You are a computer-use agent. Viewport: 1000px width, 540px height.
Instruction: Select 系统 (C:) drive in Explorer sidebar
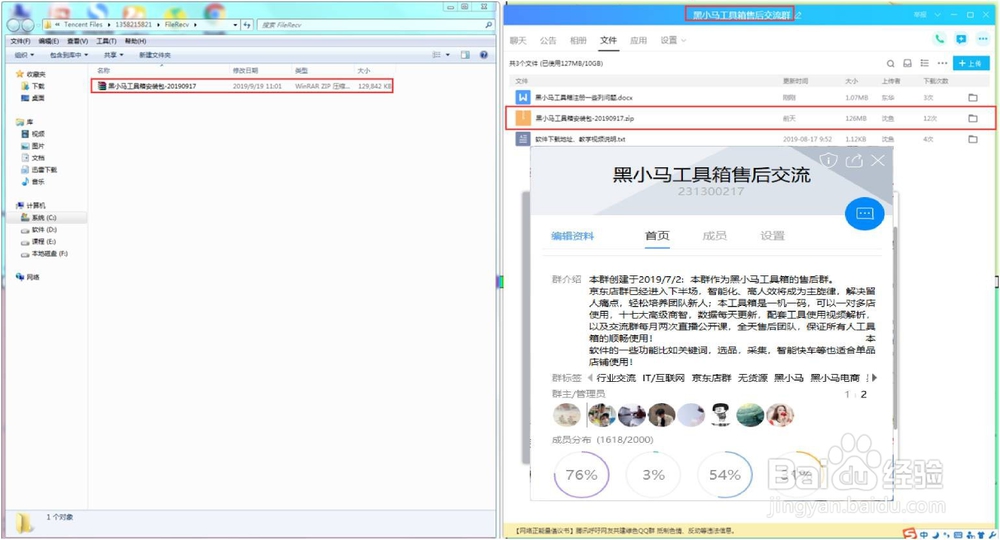[45, 217]
